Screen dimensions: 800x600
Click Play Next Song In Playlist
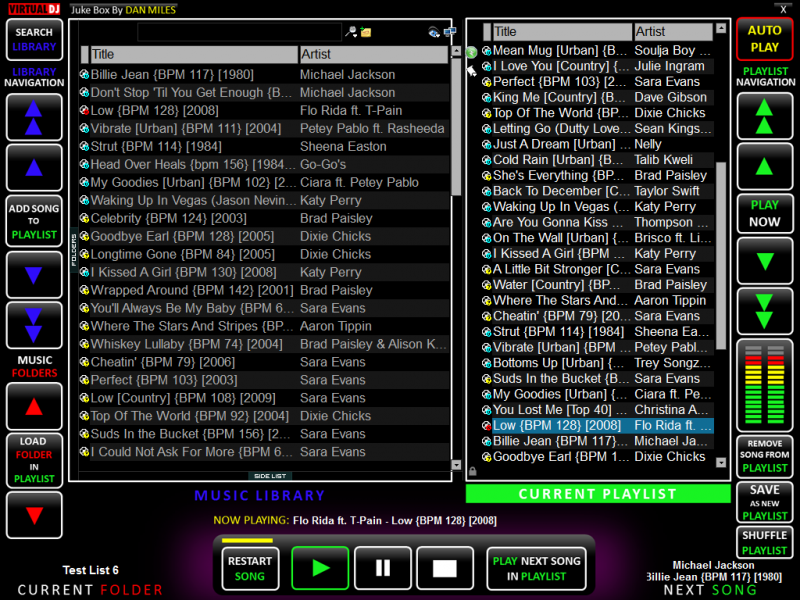click(x=536, y=568)
